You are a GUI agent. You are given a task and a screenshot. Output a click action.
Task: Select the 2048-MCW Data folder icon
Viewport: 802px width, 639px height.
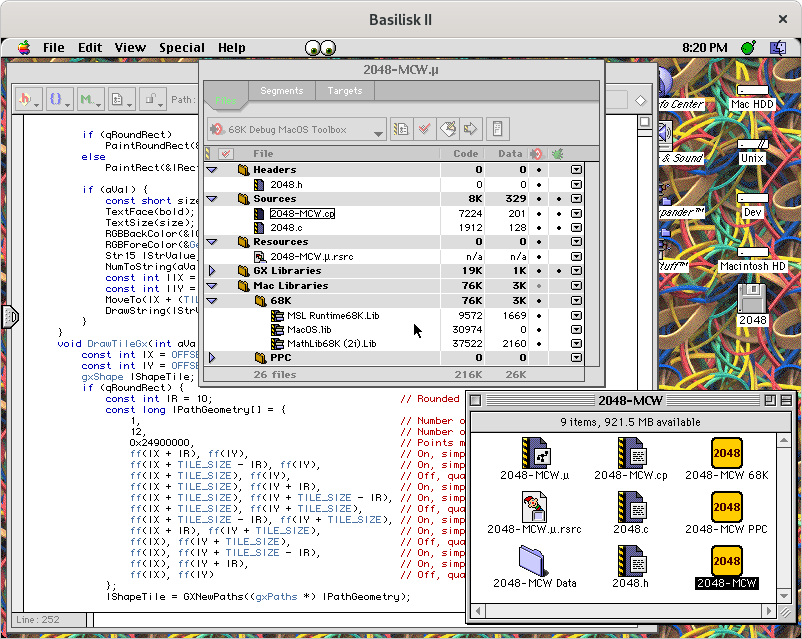click(x=533, y=560)
